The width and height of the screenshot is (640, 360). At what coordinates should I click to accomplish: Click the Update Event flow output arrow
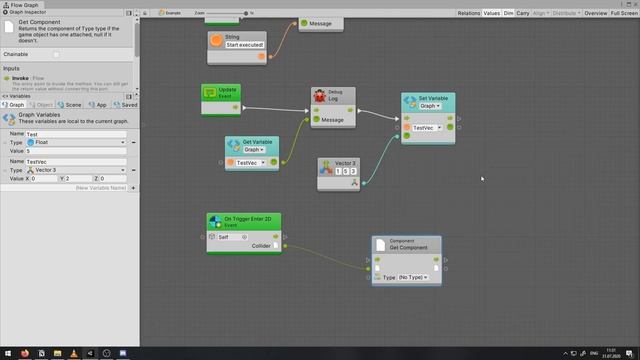pyautogui.click(x=236, y=107)
